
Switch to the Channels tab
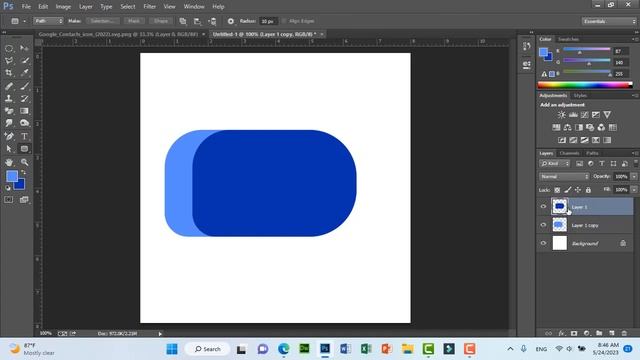569,153
